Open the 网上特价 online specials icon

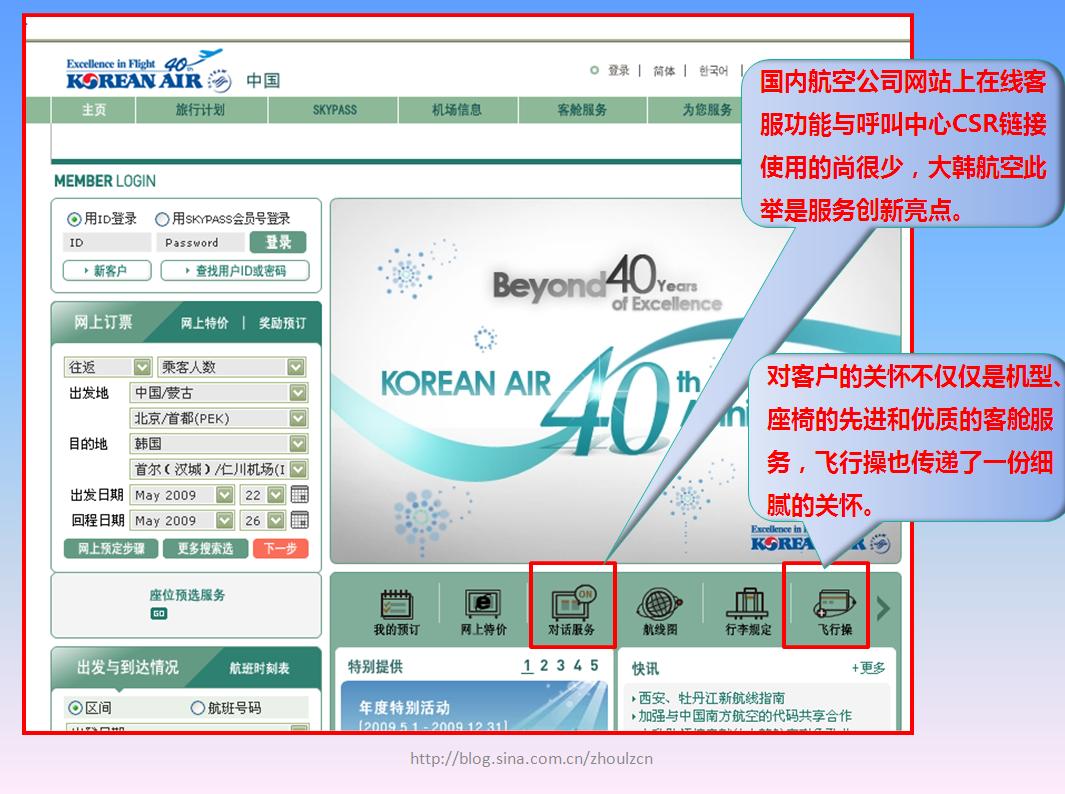[x=484, y=612]
